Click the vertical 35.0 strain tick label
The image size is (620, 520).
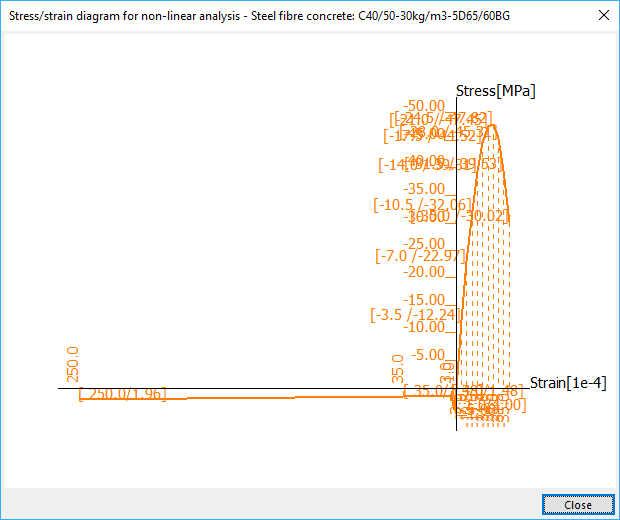[x=397, y=369]
